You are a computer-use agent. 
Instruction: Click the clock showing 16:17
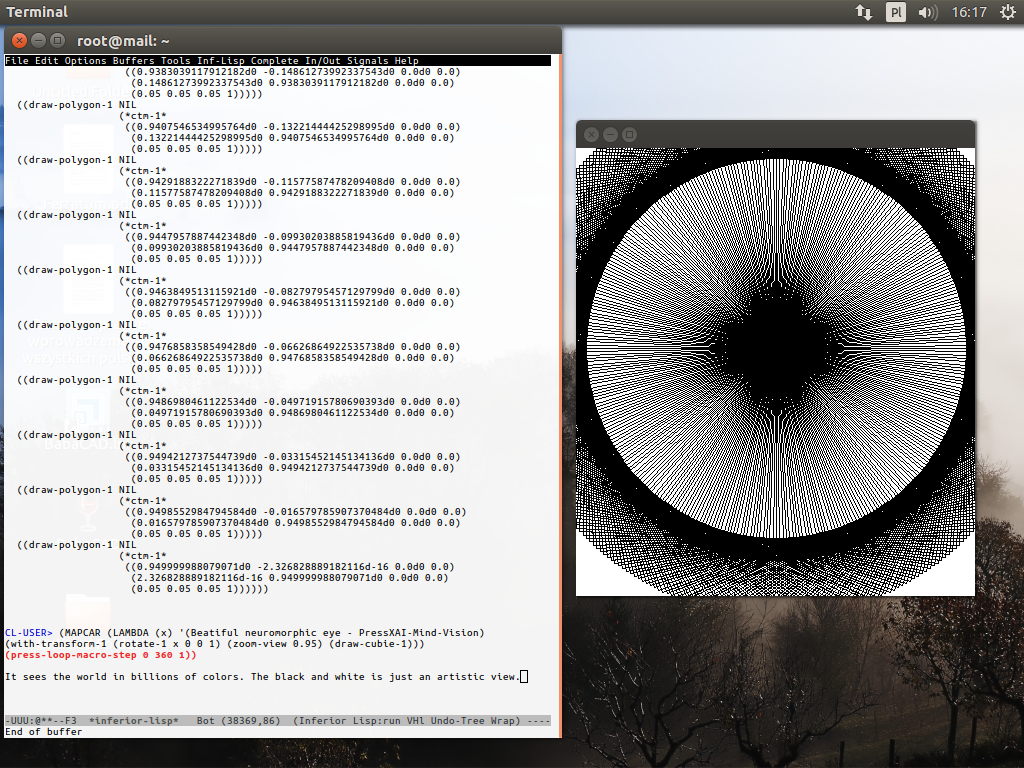pos(968,12)
